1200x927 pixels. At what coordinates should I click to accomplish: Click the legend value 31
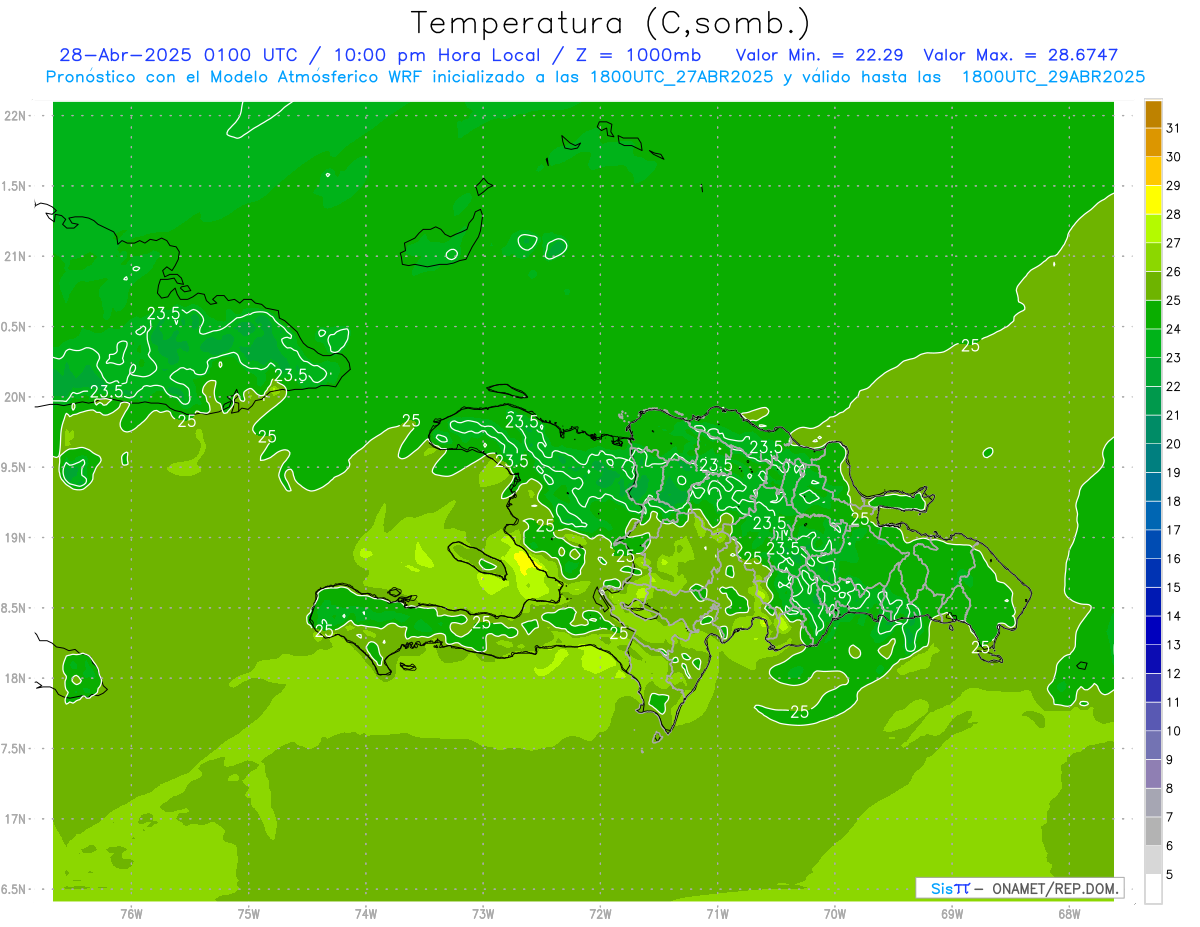tap(1174, 128)
